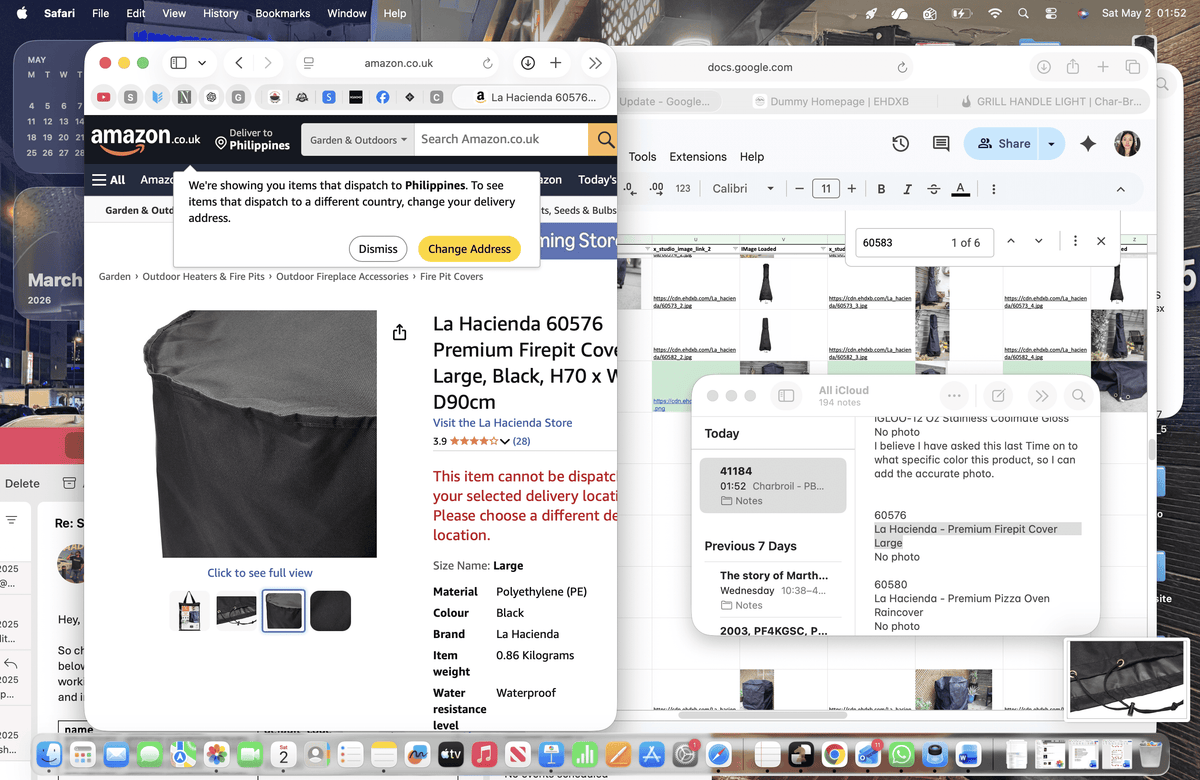Image resolution: width=1200 pixels, height=780 pixels.
Task: Open the History menu in the menu bar
Action: pyautogui.click(x=221, y=14)
